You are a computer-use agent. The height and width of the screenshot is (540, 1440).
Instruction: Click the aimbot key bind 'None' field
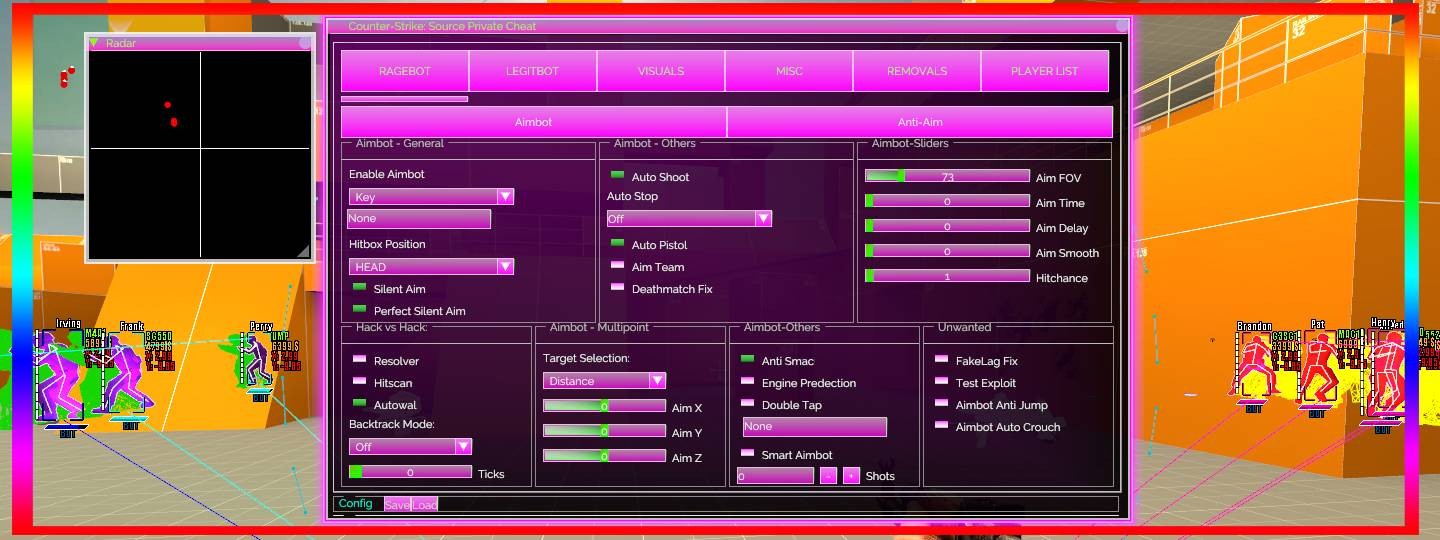[419, 218]
